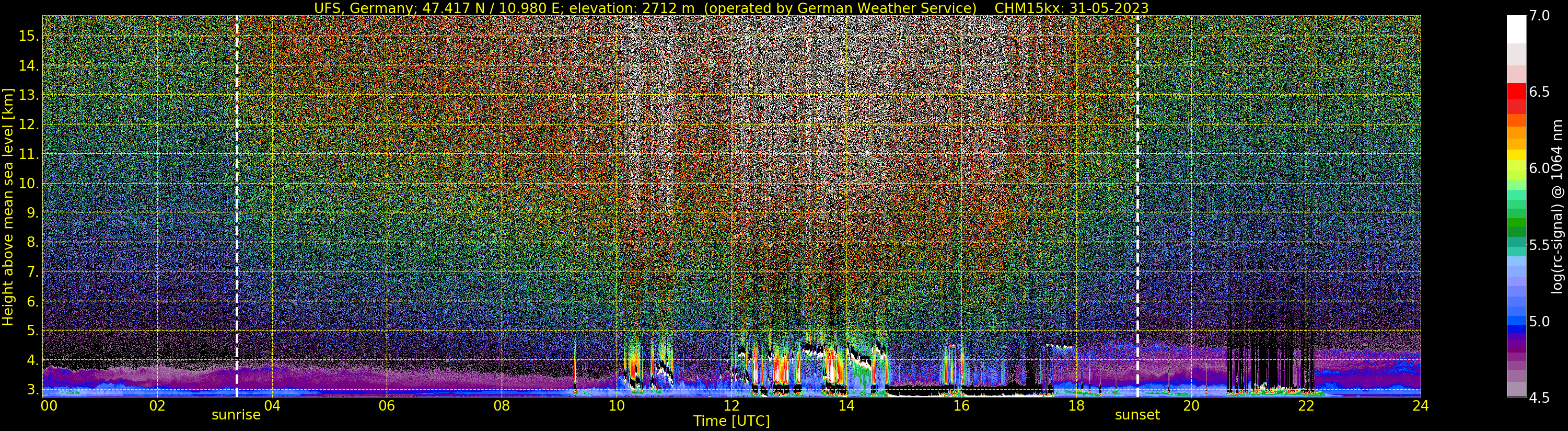Click colorbar value '6.0'

pos(1539,168)
